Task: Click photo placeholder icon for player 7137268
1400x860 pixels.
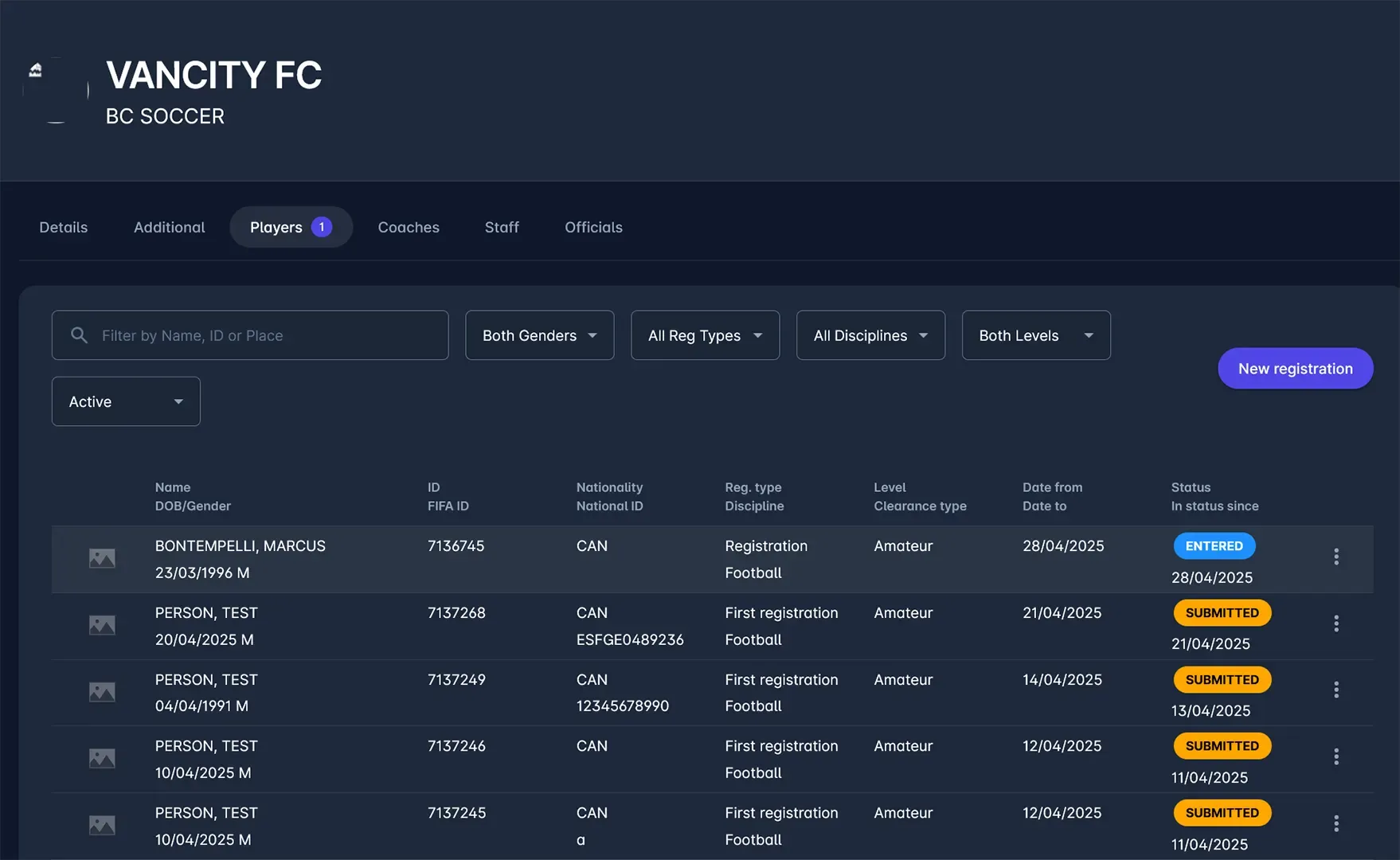Action: click(102, 625)
